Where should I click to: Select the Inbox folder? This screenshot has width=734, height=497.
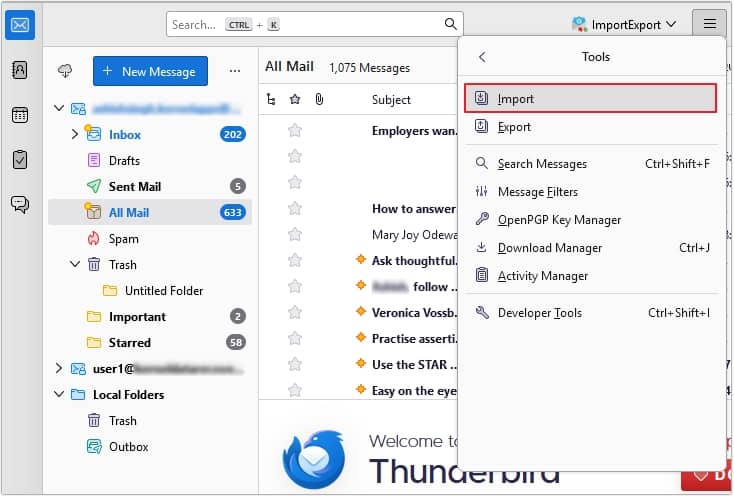point(150,134)
